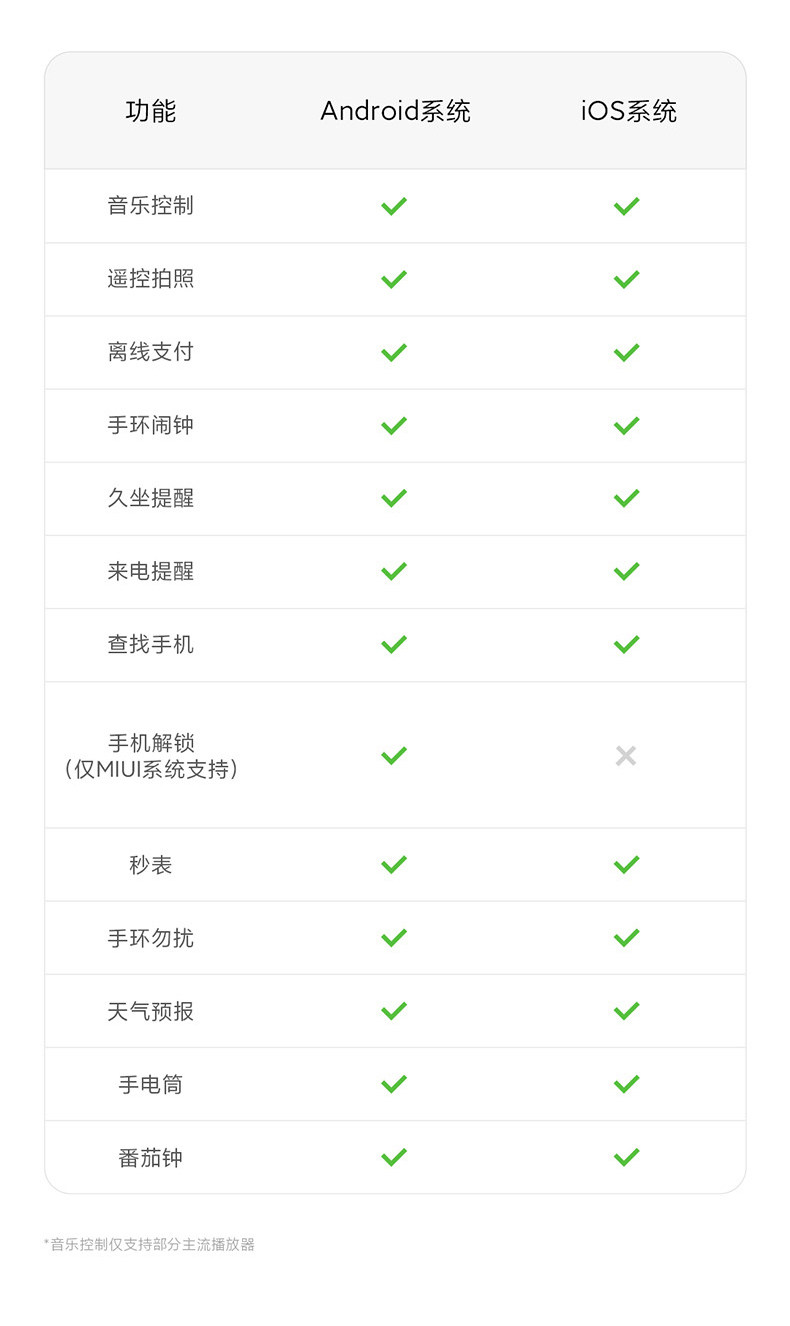
Task: Select the Android系统 column header
Action: 395,111
